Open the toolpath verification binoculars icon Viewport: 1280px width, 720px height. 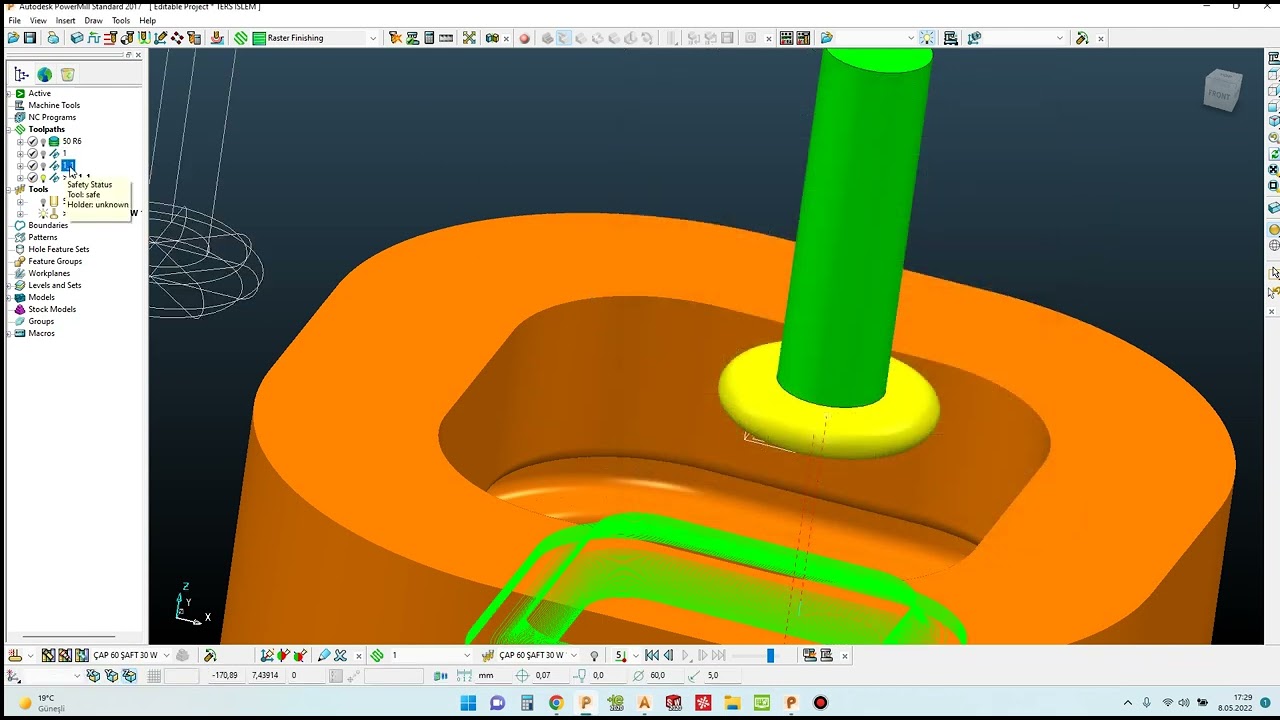(491, 38)
